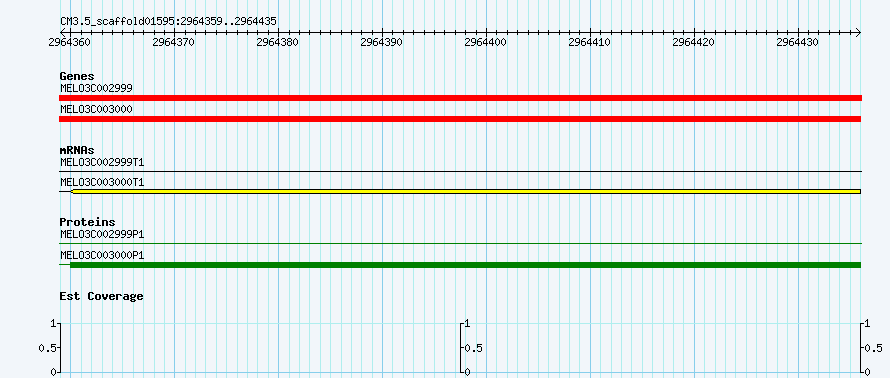Click the mRNAs track title

point(77,150)
